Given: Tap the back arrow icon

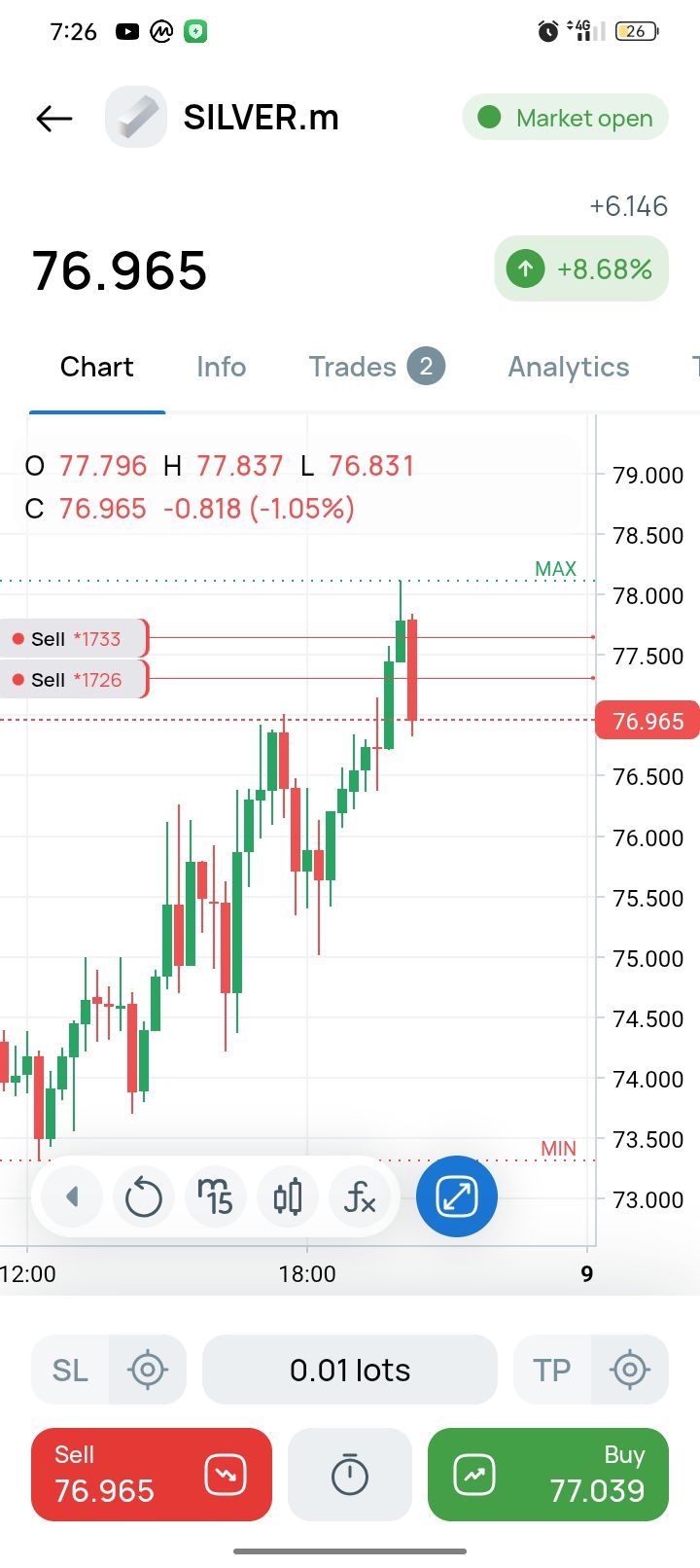Looking at the screenshot, I should (54, 119).
